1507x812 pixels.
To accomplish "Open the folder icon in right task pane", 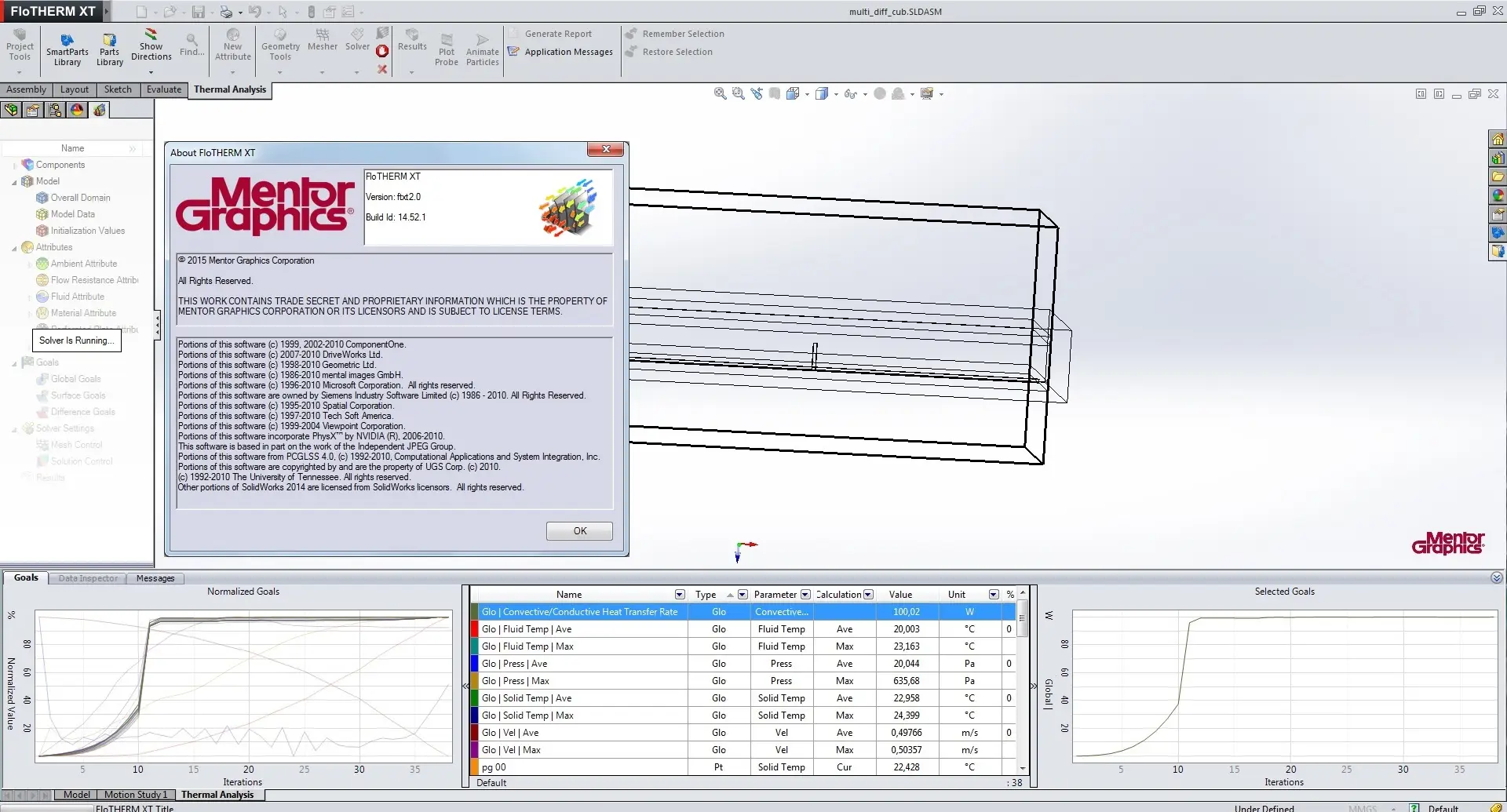I will 1498,177.
